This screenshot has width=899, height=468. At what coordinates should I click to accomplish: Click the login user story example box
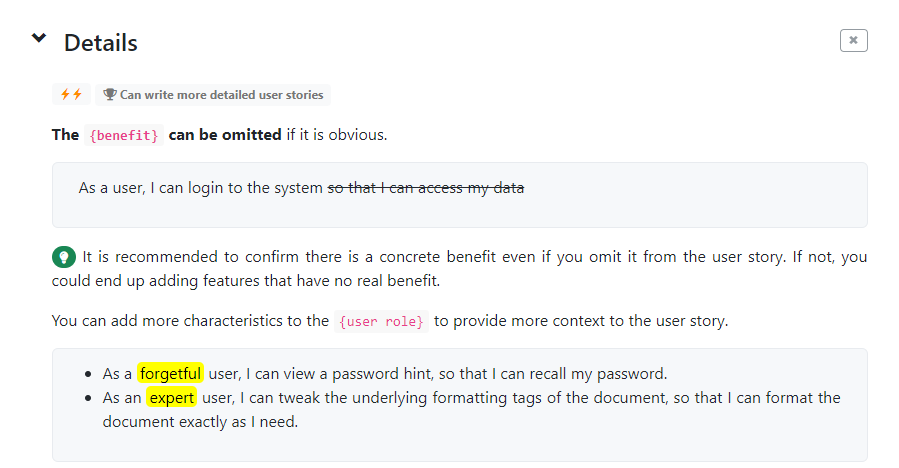pyautogui.click(x=459, y=195)
